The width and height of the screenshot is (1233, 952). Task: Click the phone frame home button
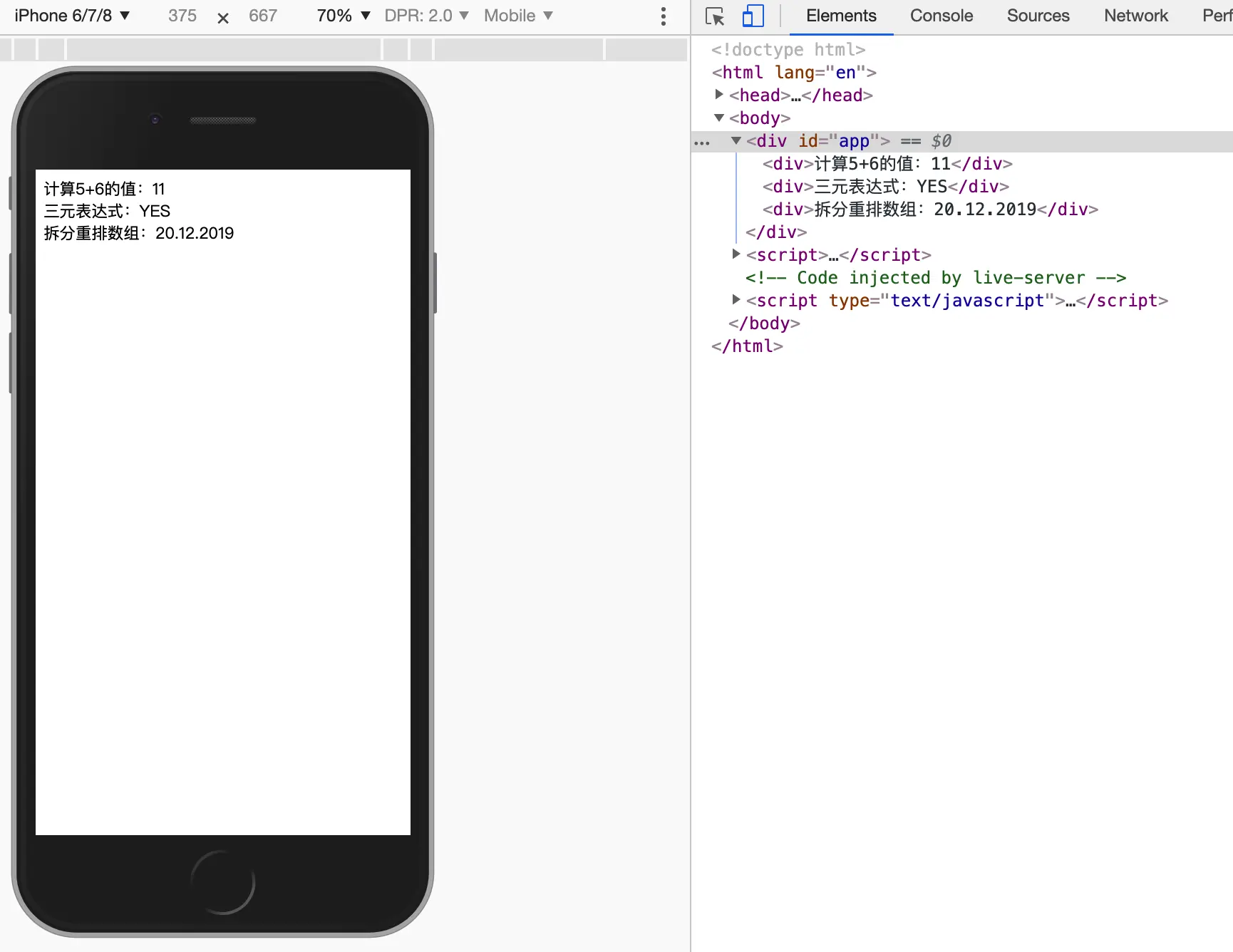coord(223,882)
